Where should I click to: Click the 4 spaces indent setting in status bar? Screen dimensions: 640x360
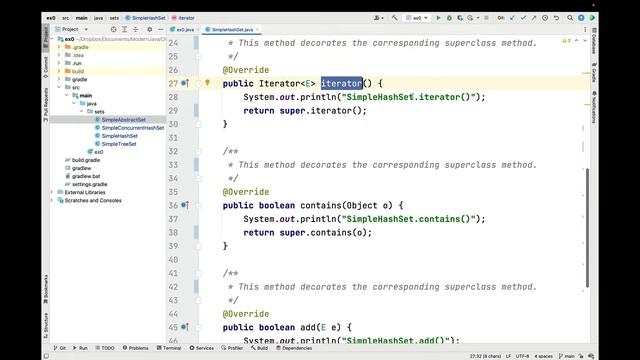[x=543, y=356]
